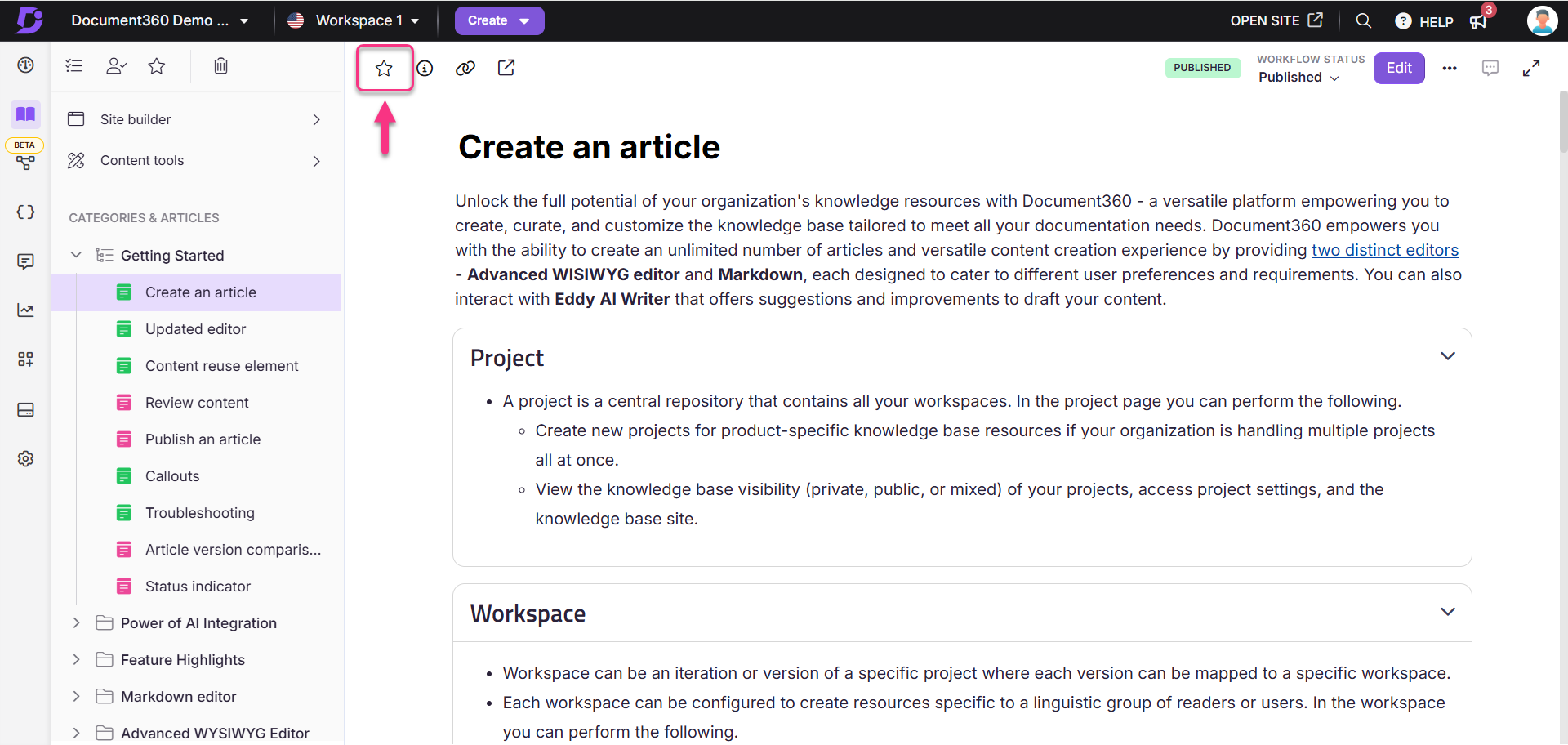
Task: Open article in site via external icon
Action: click(506, 68)
